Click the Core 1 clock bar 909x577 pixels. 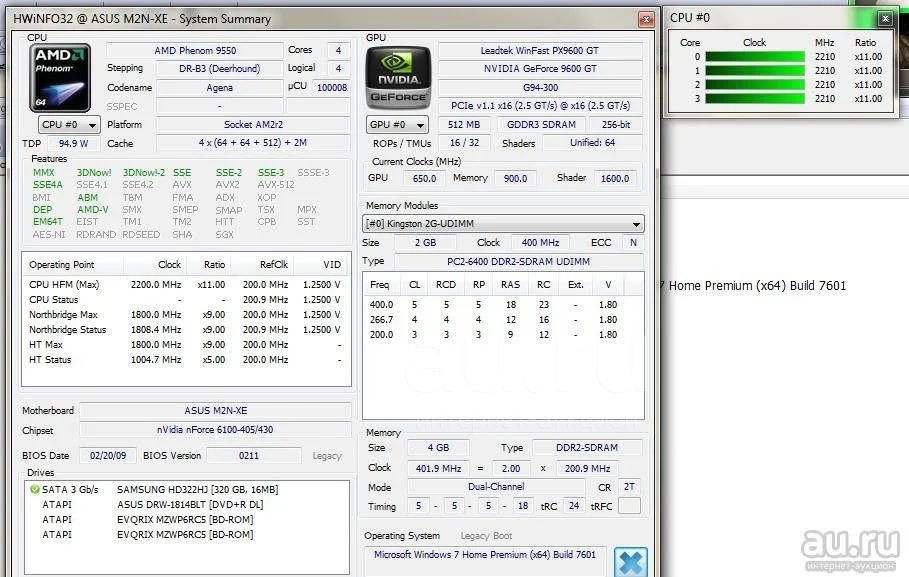click(755, 71)
